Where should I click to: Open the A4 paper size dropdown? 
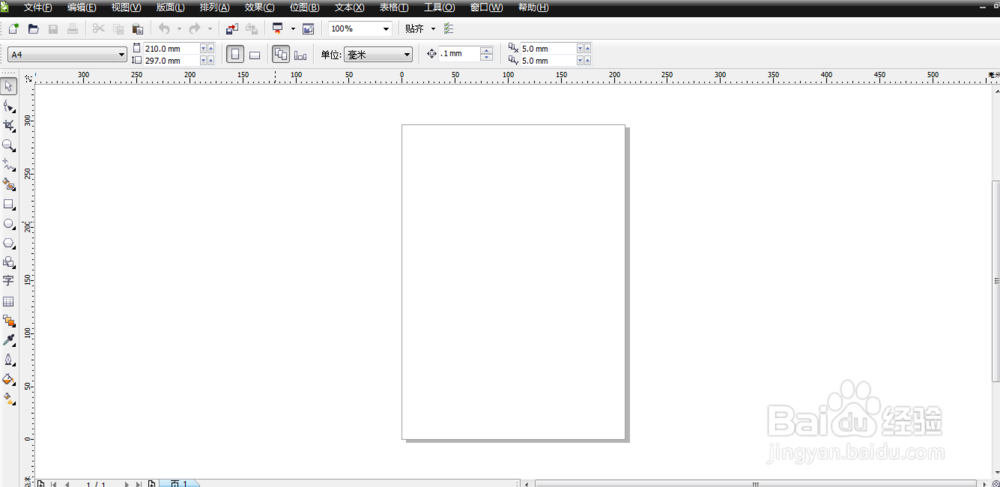pos(122,55)
